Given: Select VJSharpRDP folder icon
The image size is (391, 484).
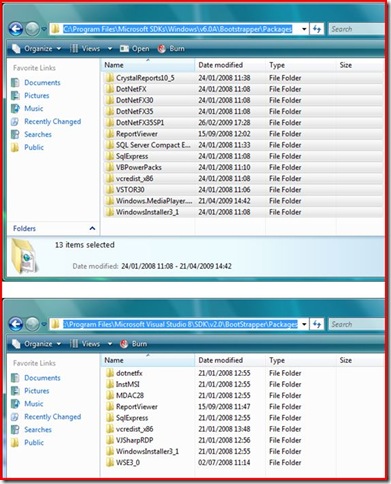Looking at the screenshot, I should 109,440.
